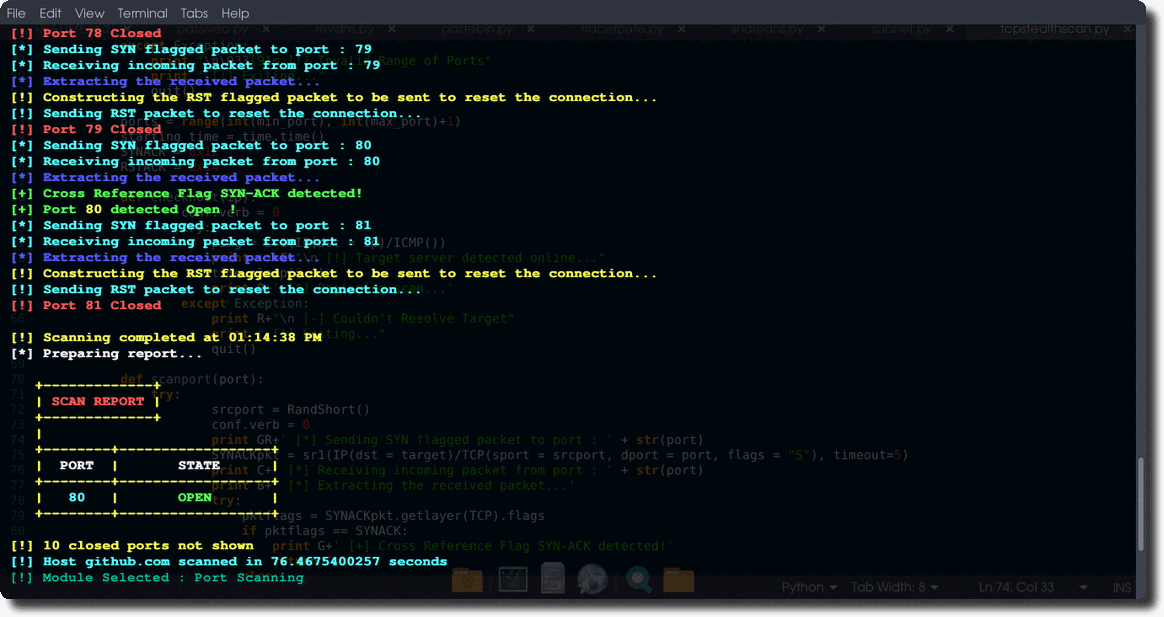Open the system monitor icon in the dock
The width and height of the screenshot is (1164, 617).
(x=514, y=579)
